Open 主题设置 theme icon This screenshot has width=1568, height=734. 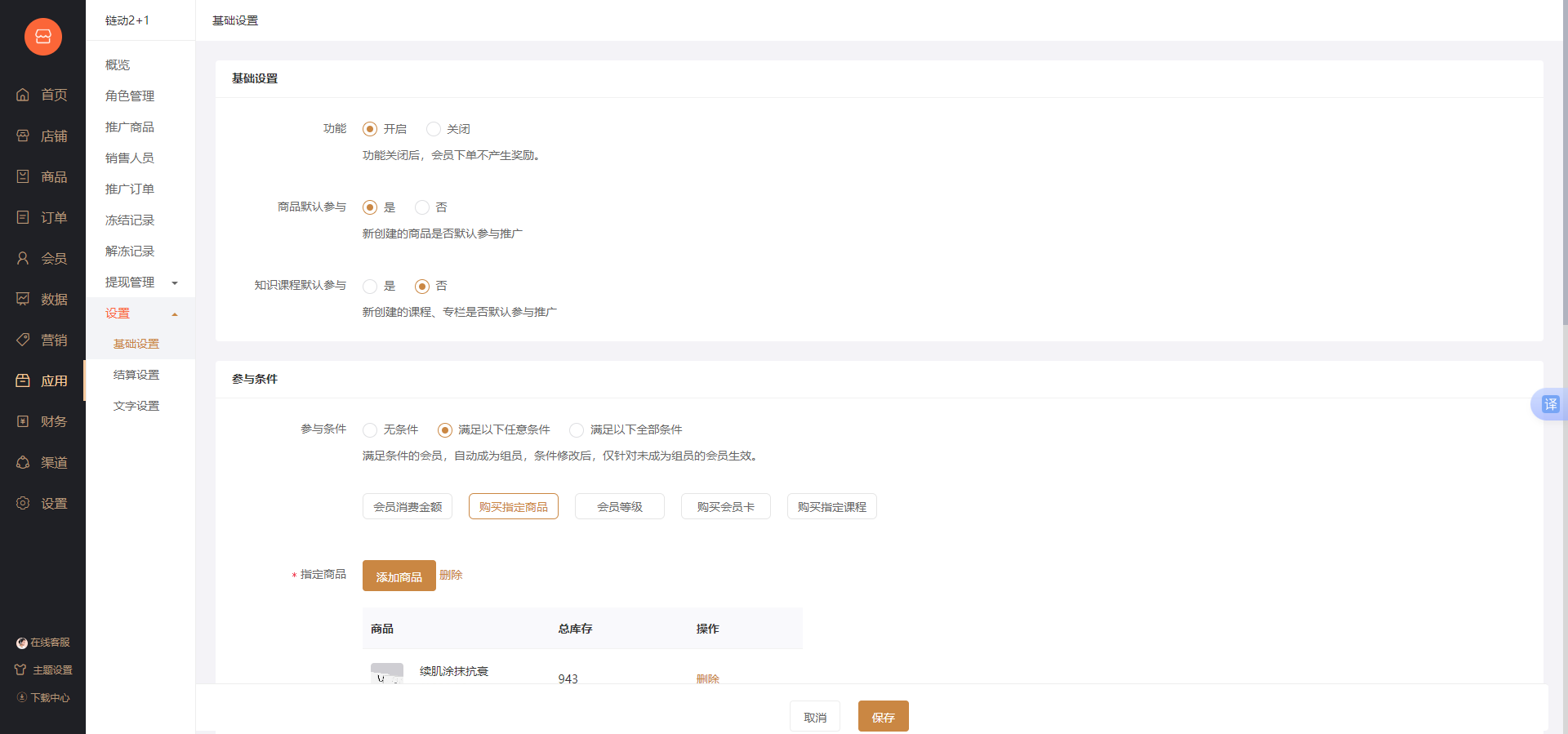click(20, 669)
